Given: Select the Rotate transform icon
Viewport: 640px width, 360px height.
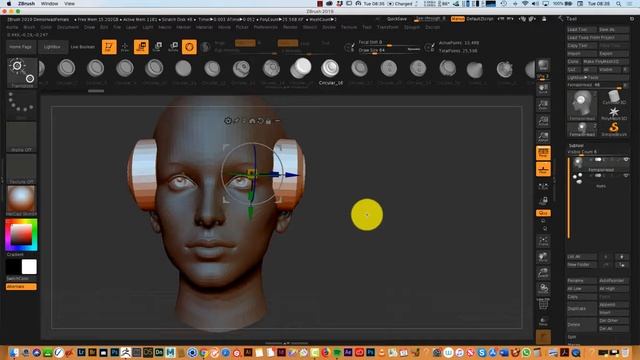Looking at the screenshot, I should click(173, 47).
